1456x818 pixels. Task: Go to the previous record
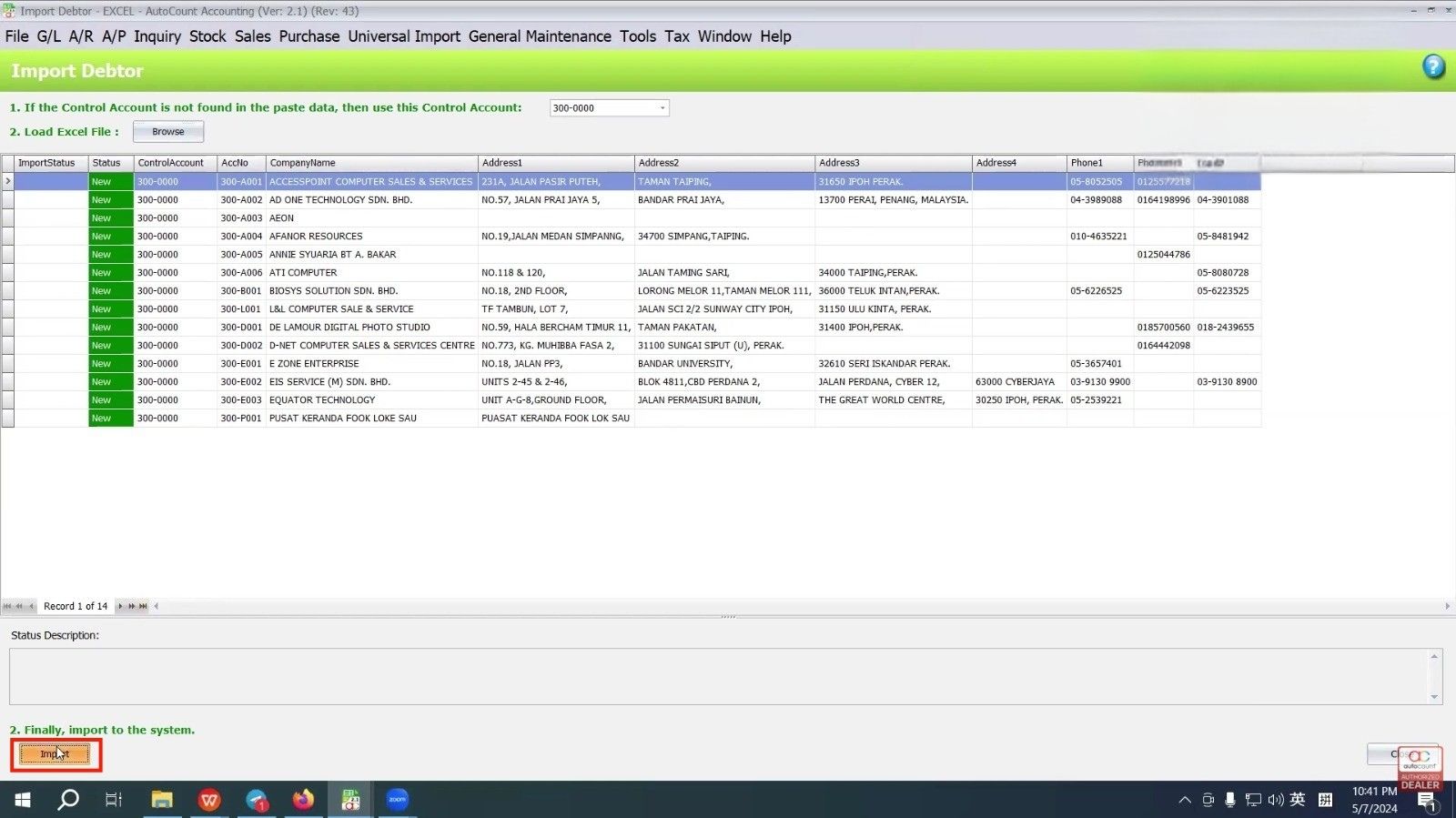(x=32, y=606)
